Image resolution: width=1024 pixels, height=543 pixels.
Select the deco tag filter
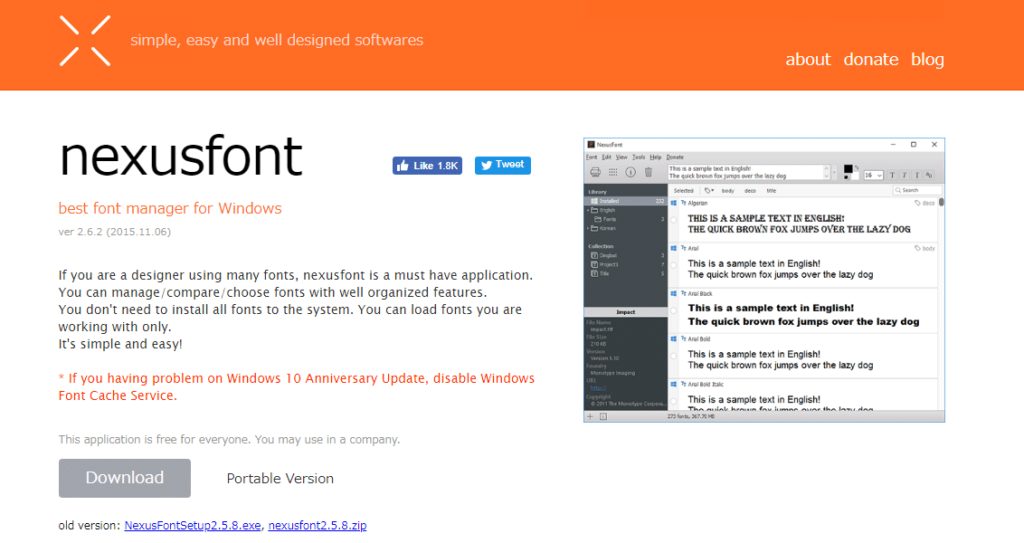point(750,191)
